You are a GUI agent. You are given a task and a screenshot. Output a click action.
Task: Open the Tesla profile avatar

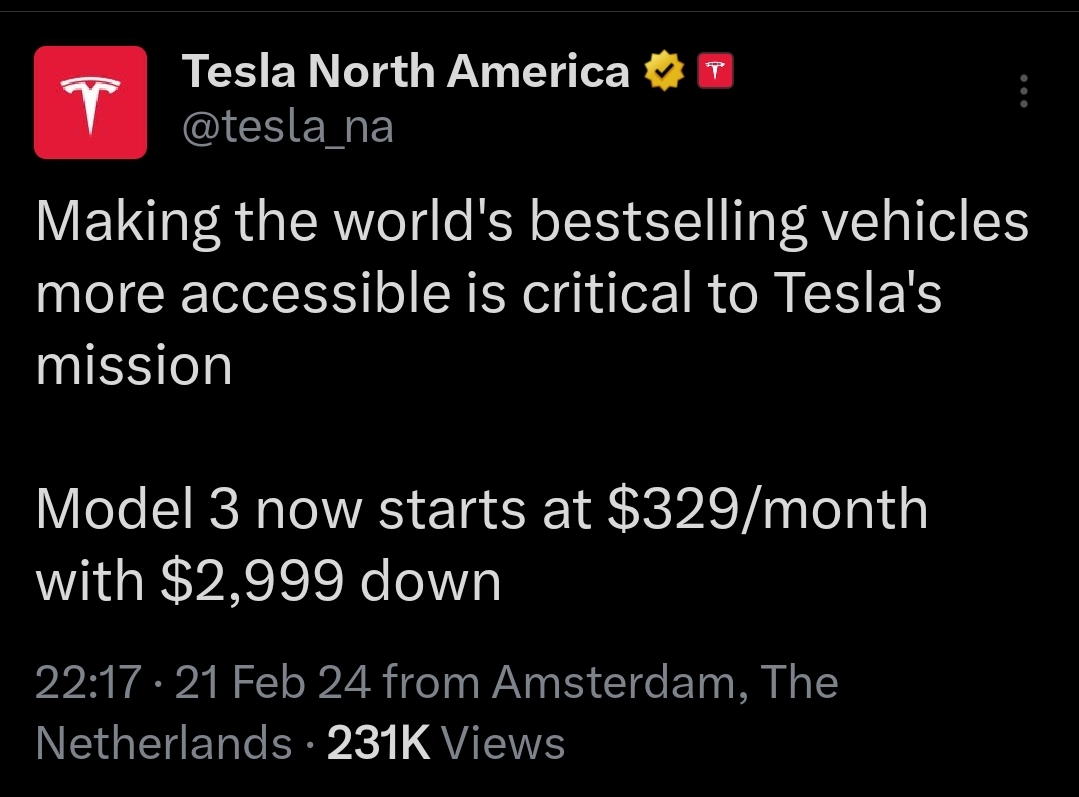90,103
